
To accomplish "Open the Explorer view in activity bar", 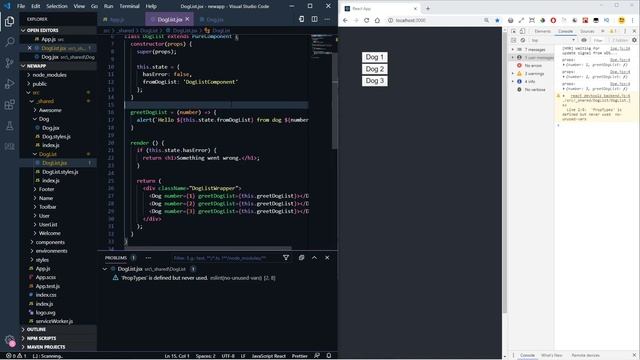I will point(9,21).
